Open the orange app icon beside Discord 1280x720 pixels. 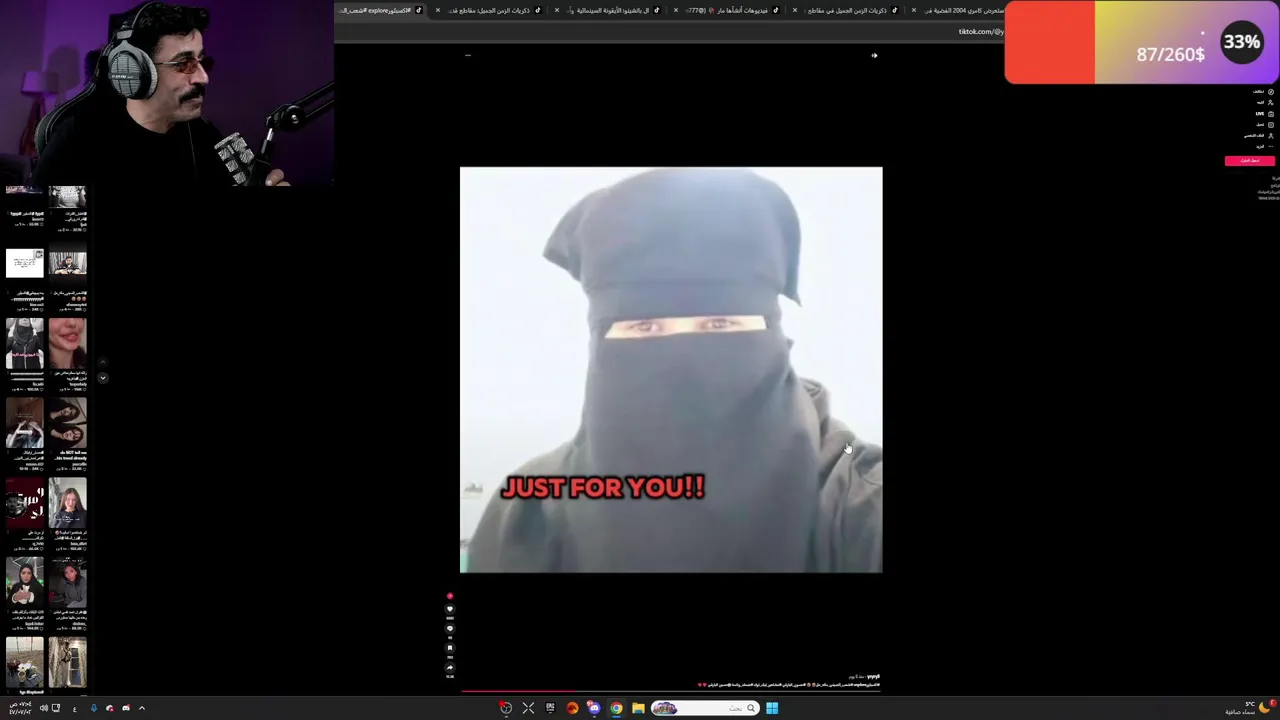point(572,708)
